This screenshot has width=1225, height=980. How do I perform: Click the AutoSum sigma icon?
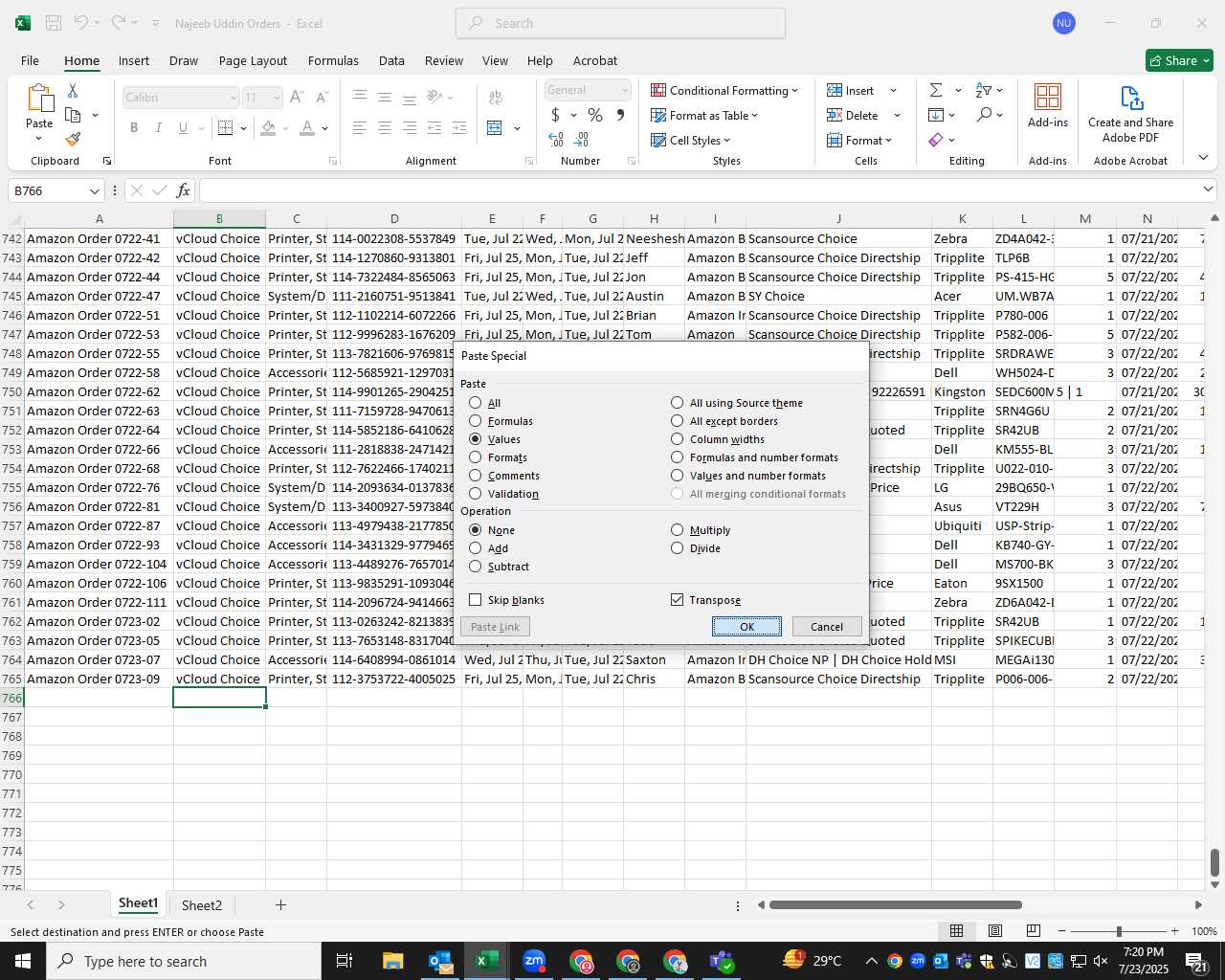936,90
